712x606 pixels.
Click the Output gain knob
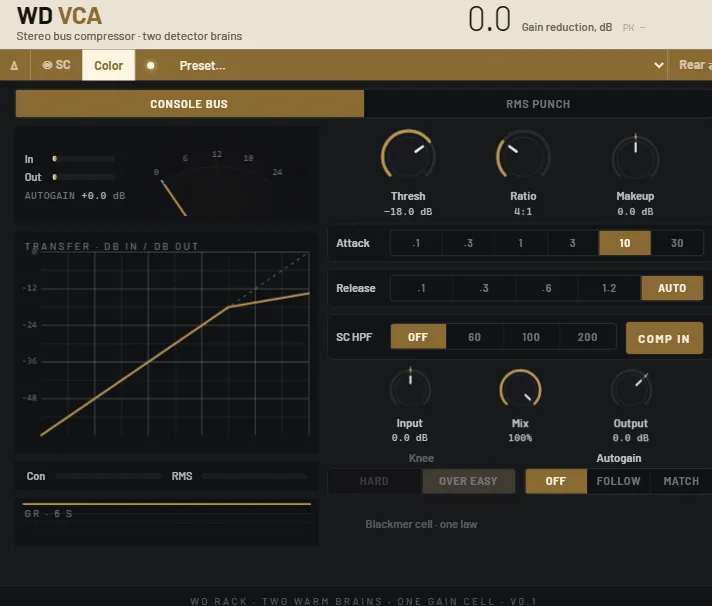click(x=631, y=389)
